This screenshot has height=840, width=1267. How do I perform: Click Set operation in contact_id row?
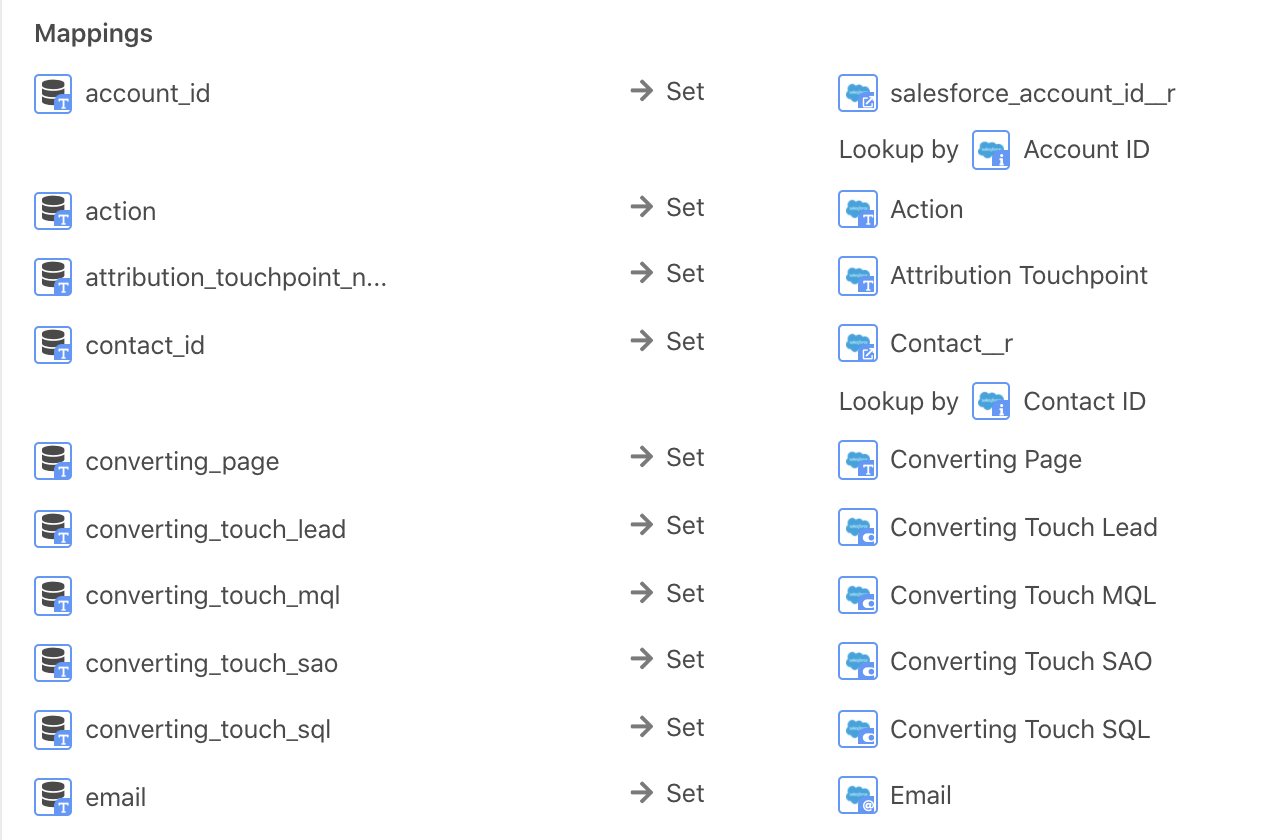coord(668,342)
